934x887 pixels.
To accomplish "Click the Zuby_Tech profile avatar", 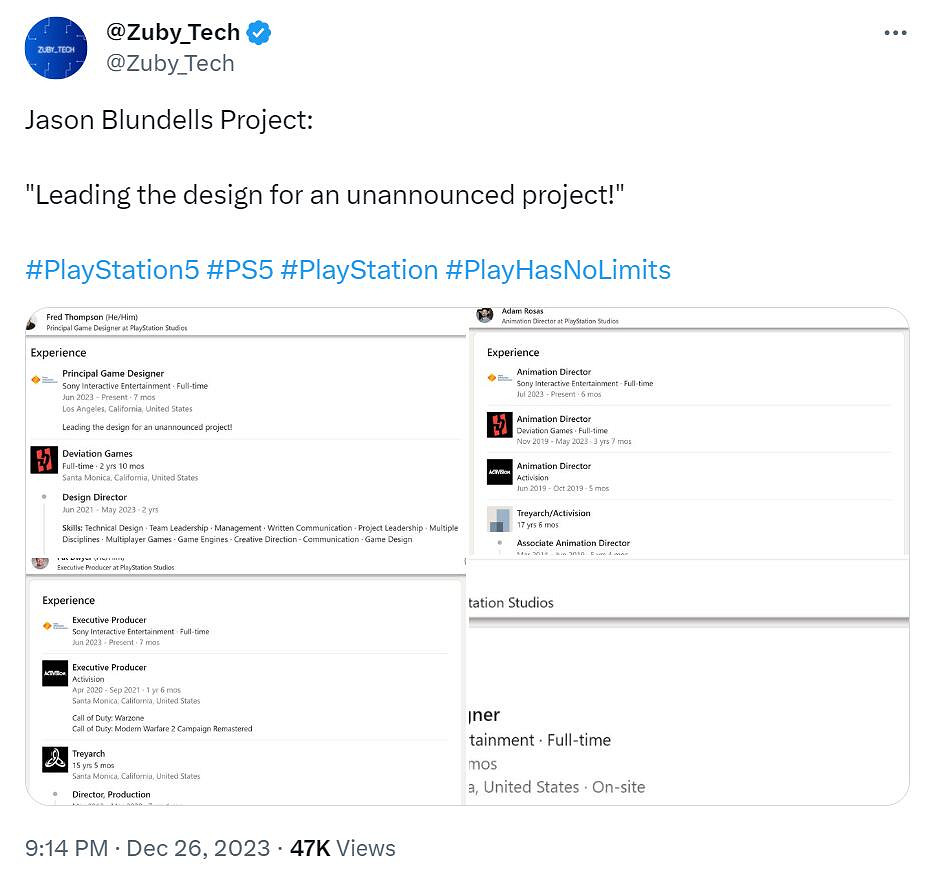I will [x=56, y=48].
